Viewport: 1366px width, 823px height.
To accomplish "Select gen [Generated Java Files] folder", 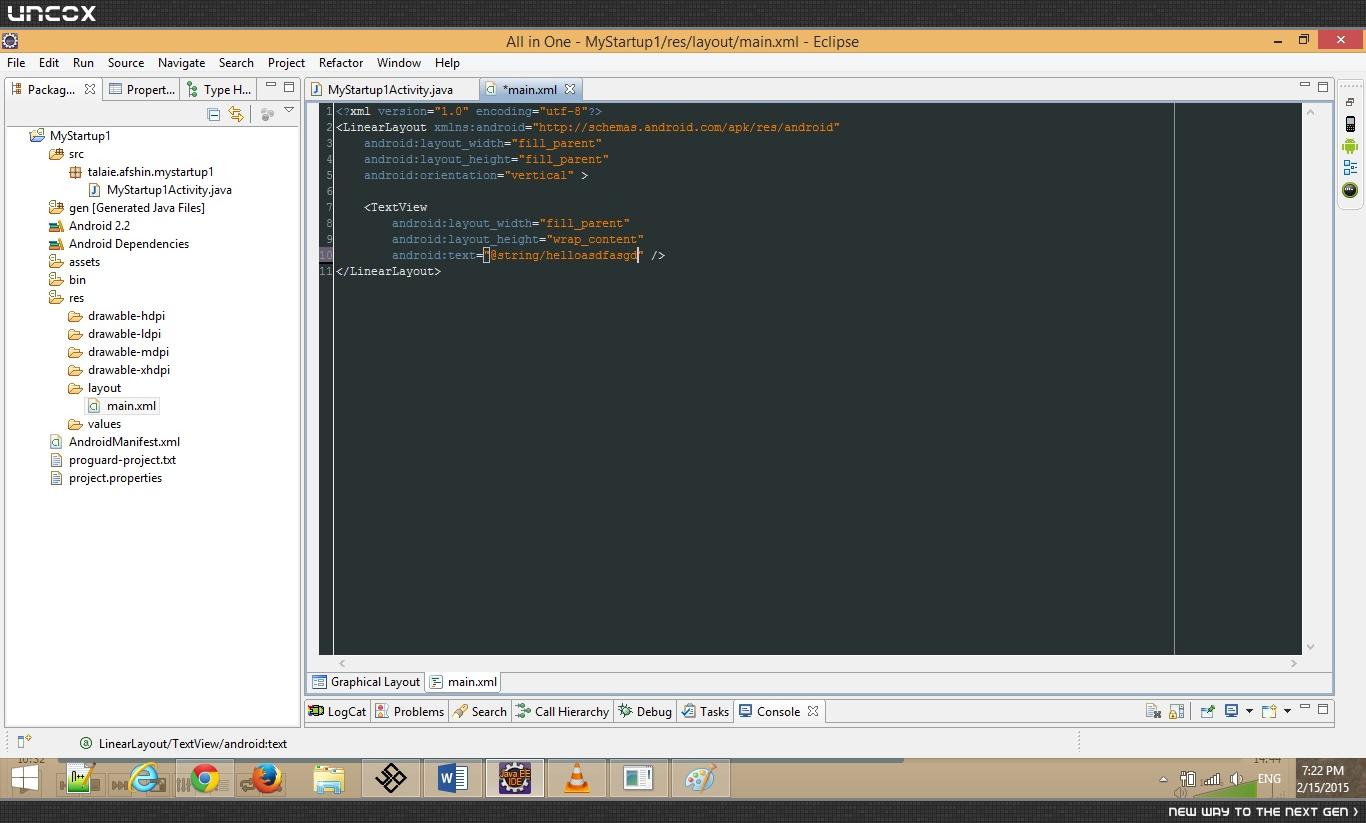I will 136,207.
